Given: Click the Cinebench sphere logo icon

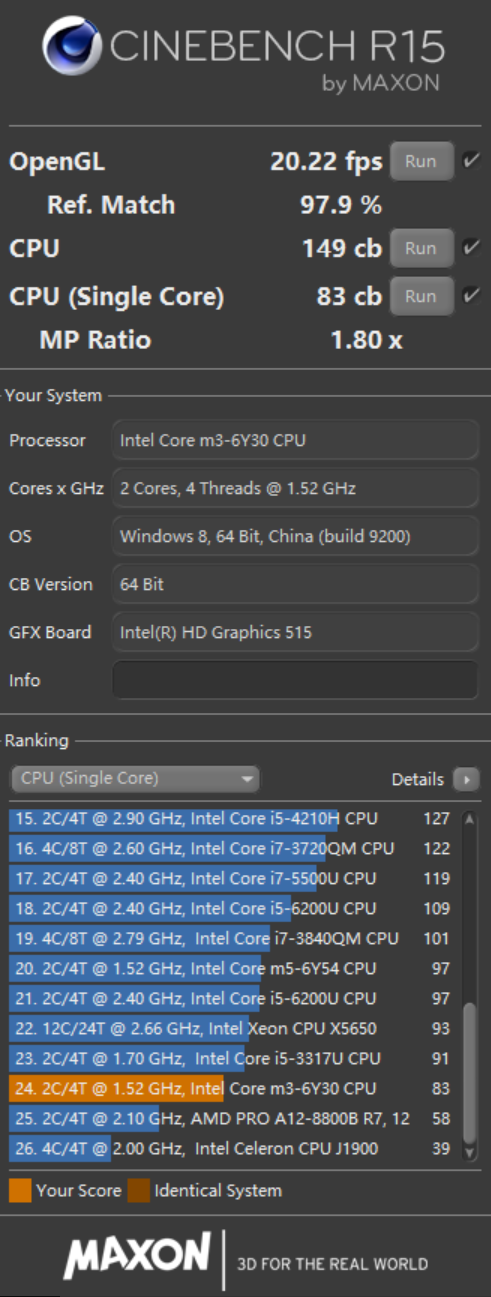Looking at the screenshot, I should pyautogui.click(x=70, y=47).
